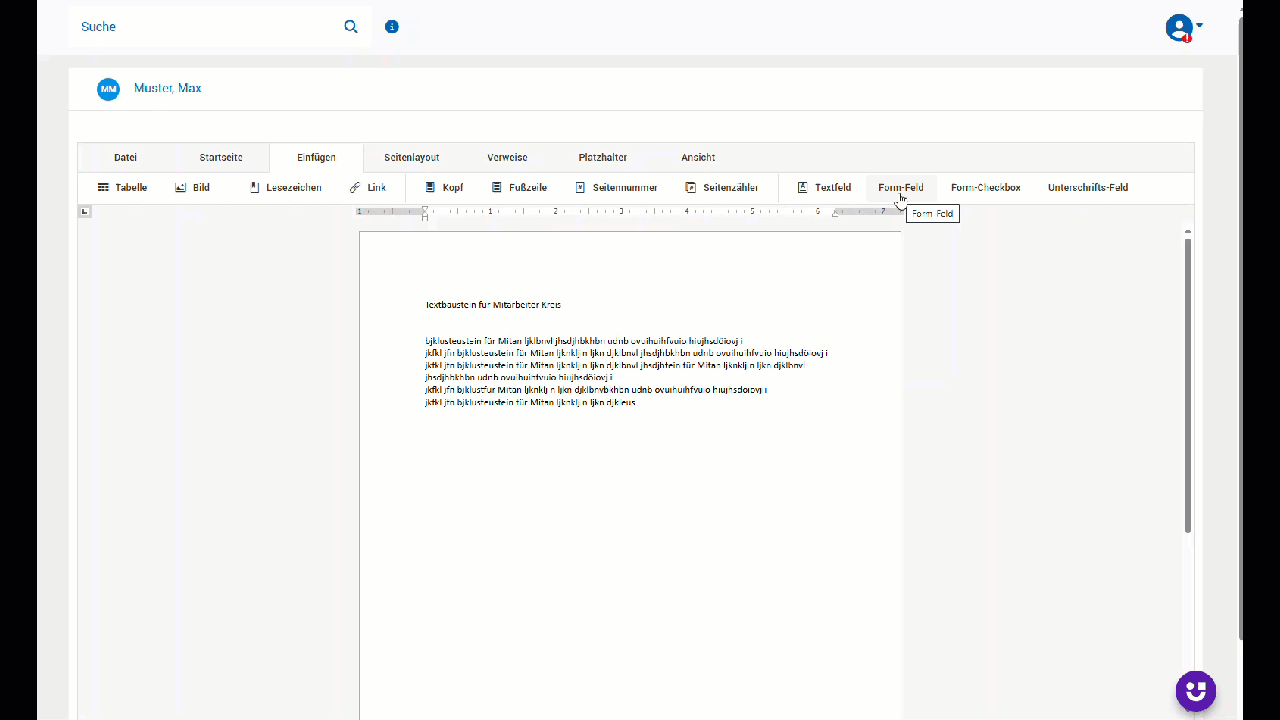Click the magnifying glass search icon

pyautogui.click(x=351, y=27)
